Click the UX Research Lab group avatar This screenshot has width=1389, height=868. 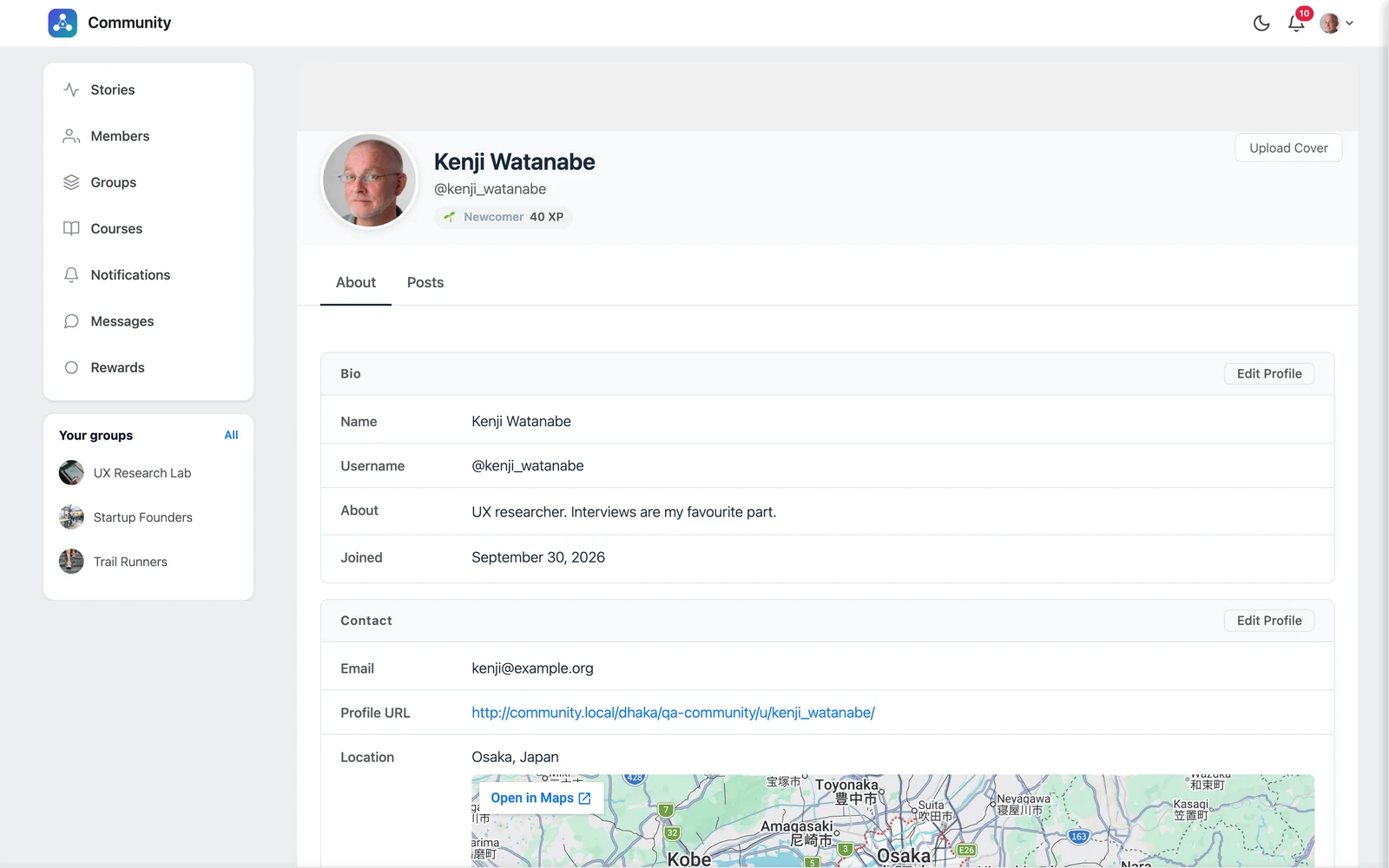pos(71,473)
